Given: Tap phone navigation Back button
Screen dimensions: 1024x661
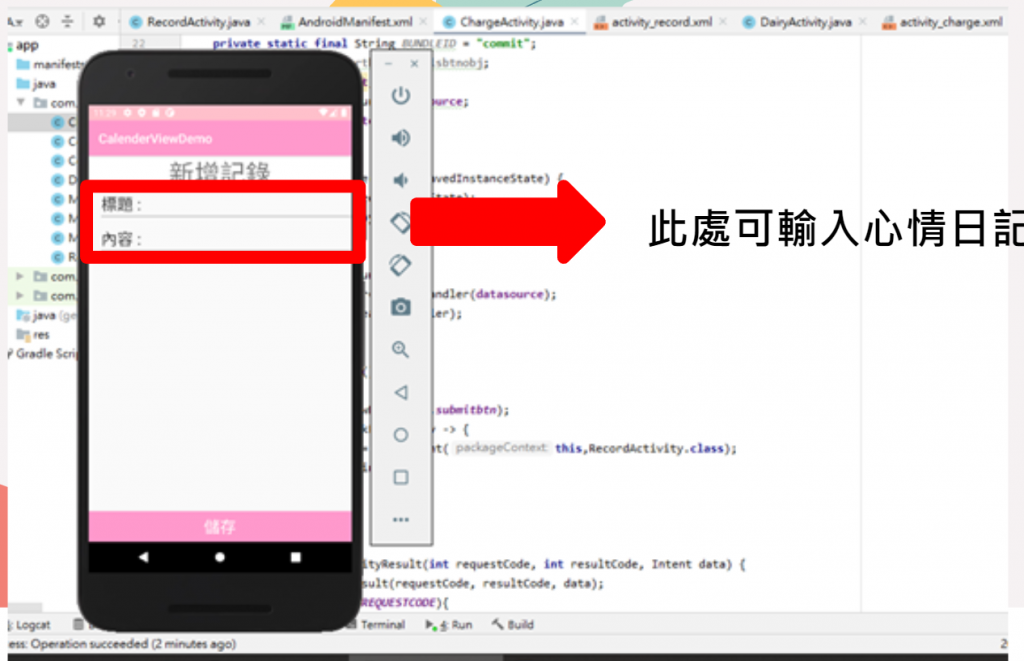Looking at the screenshot, I should pos(144,557).
